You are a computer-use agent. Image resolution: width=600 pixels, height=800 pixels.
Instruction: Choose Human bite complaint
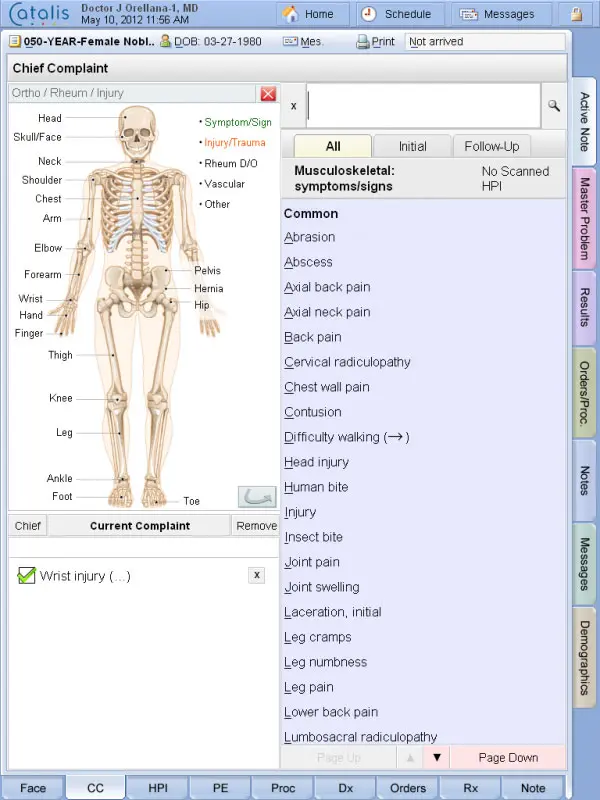316,487
